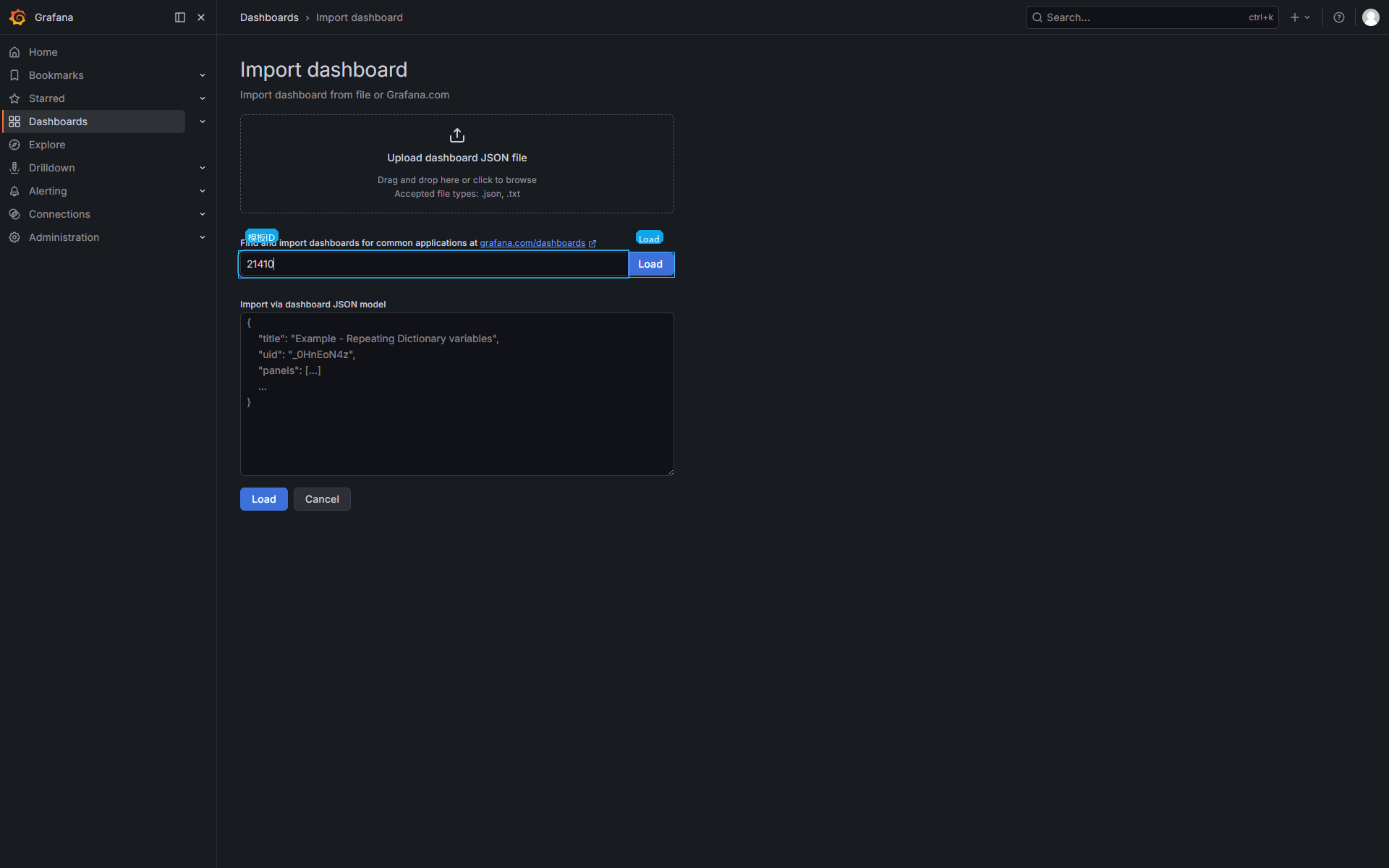Click the Starred star icon
Image resolution: width=1389 pixels, height=868 pixels.
(x=14, y=98)
